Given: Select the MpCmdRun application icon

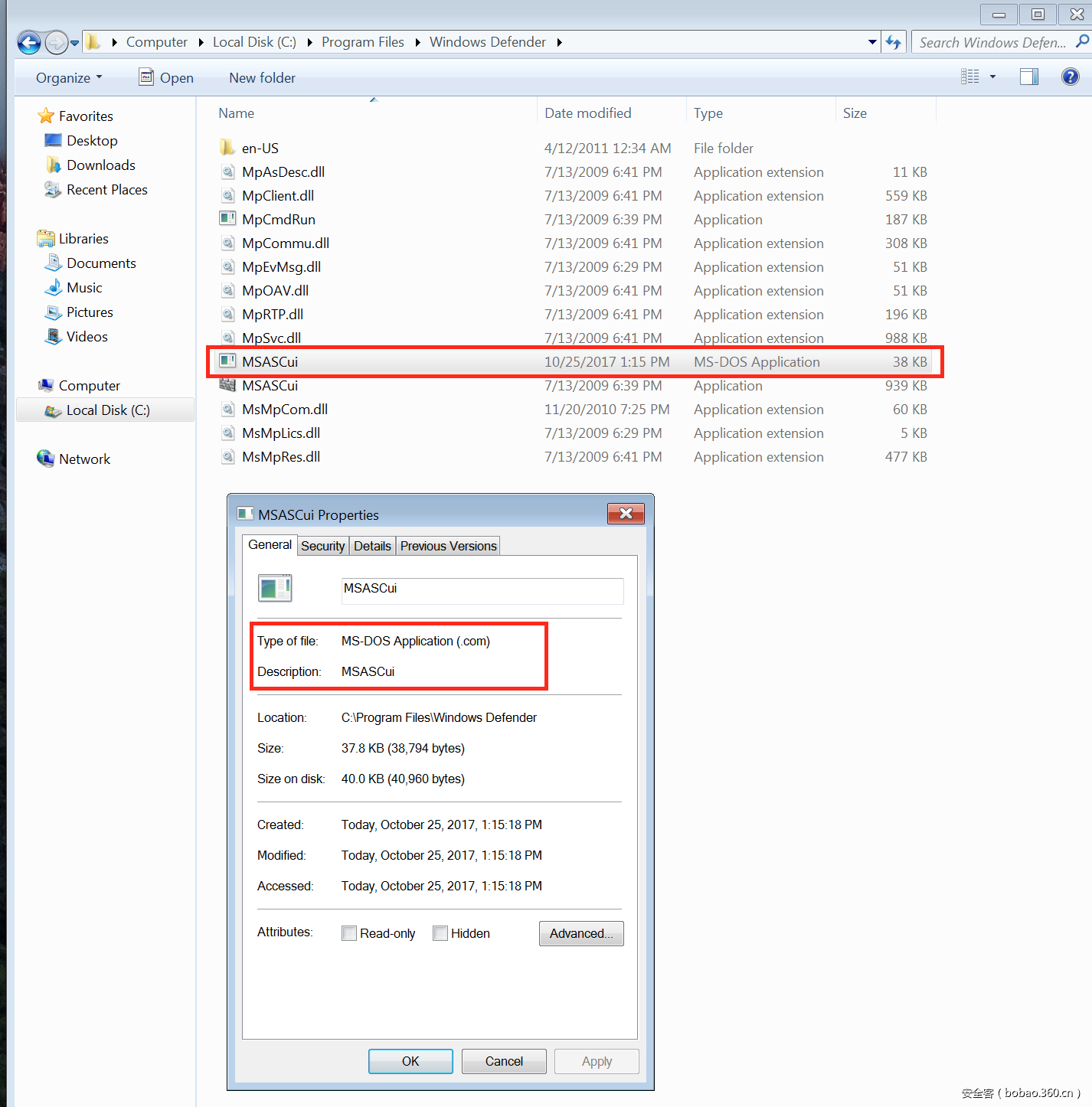Looking at the screenshot, I should [227, 219].
